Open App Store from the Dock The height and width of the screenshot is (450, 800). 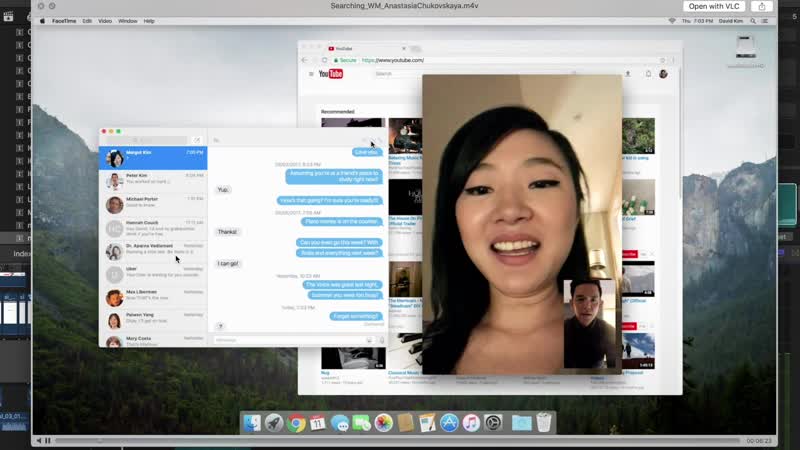pyautogui.click(x=449, y=423)
